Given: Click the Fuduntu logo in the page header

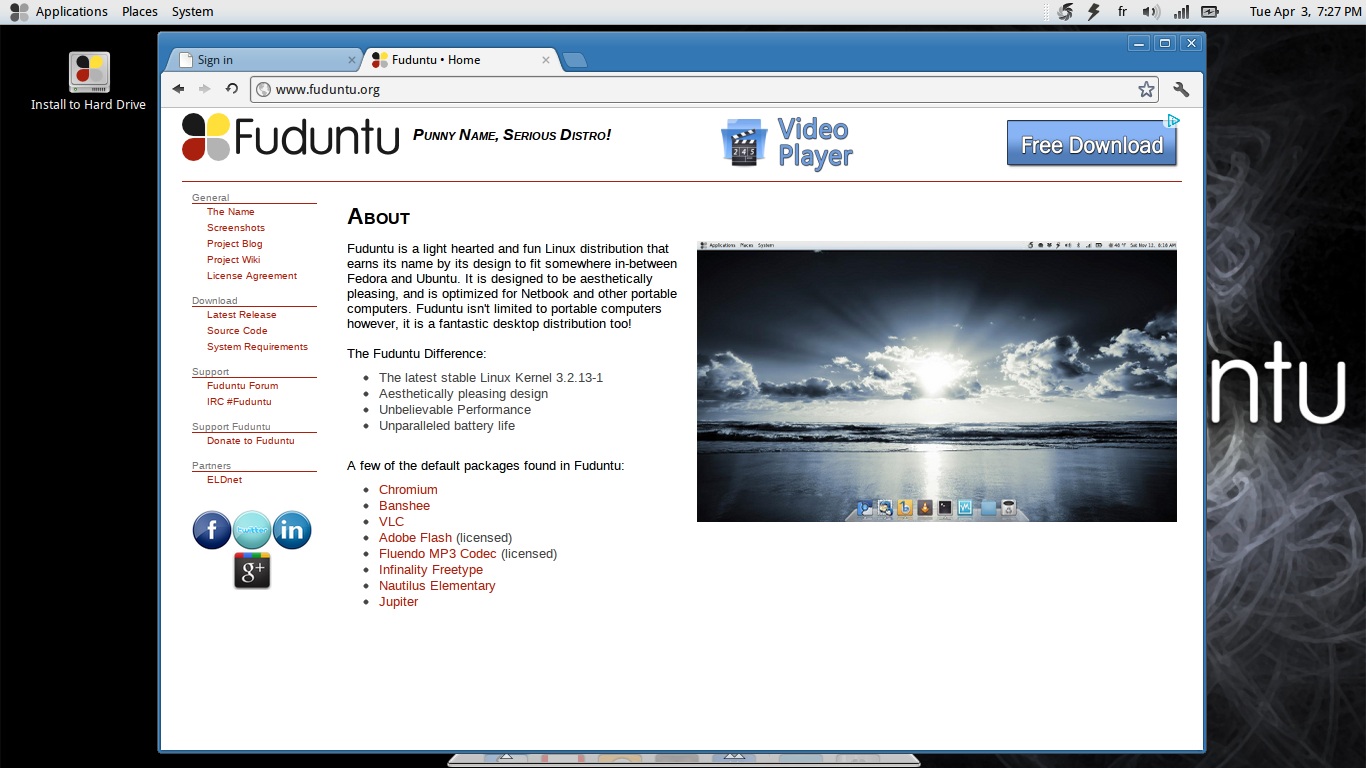Looking at the screenshot, I should coord(290,137).
